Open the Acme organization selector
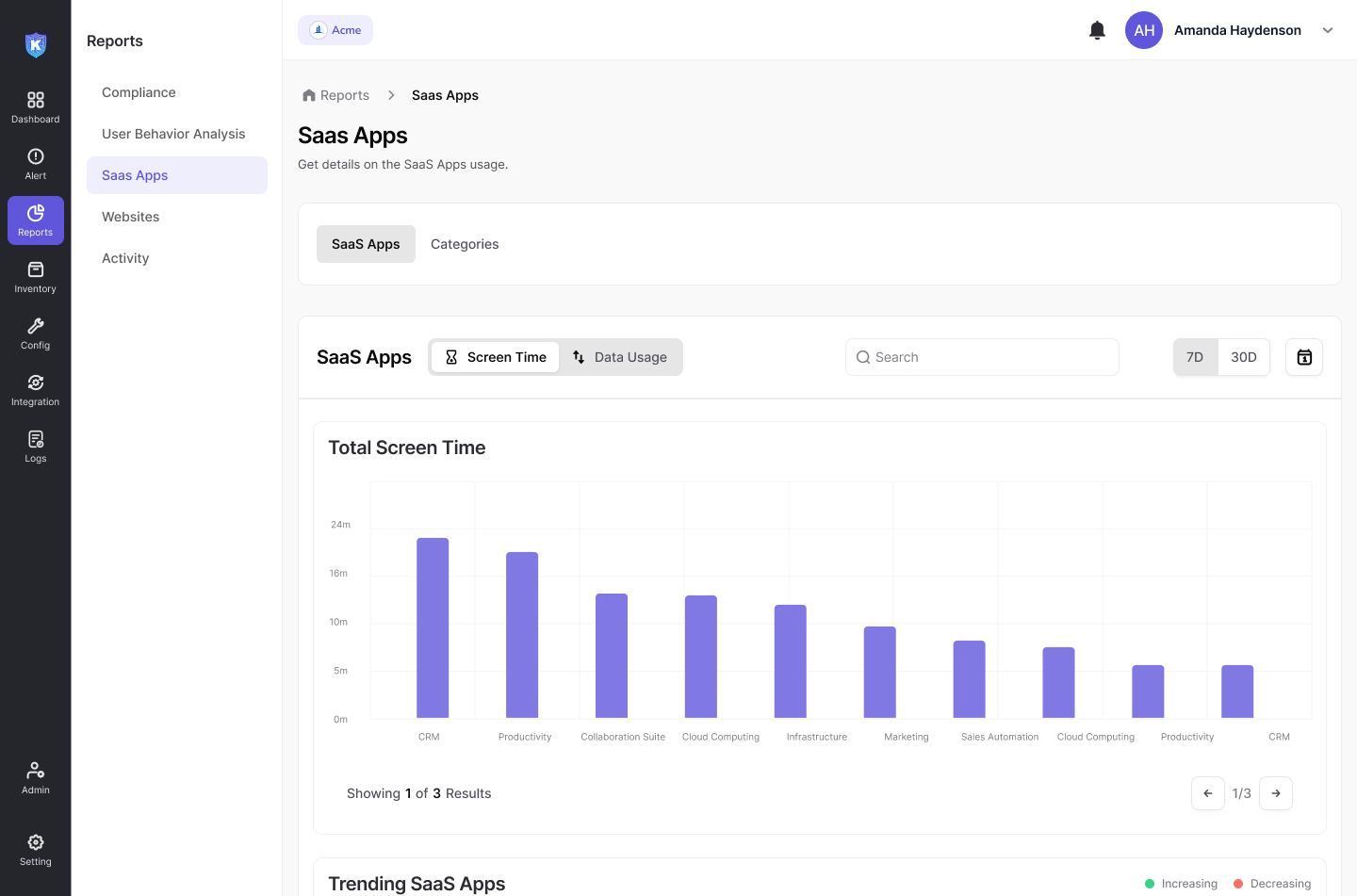 335,30
